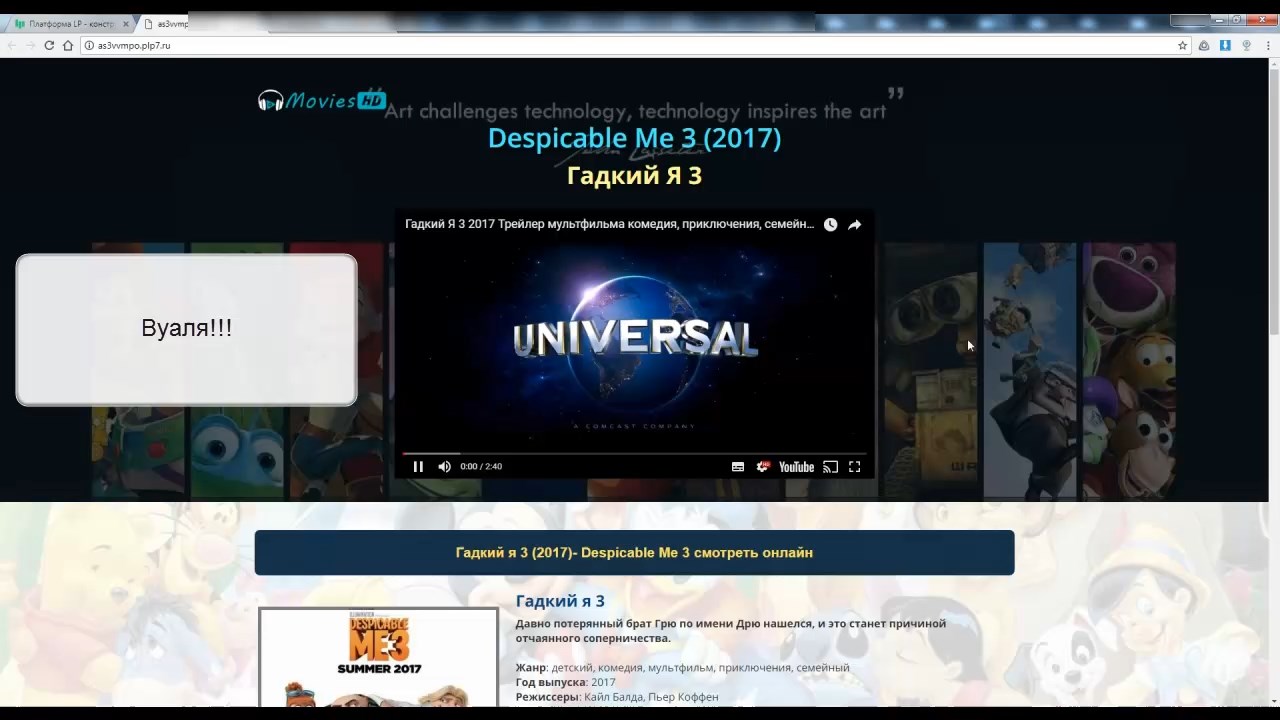The image size is (1280, 720).
Task: Bookmark this page with star icon
Action: (x=1182, y=46)
